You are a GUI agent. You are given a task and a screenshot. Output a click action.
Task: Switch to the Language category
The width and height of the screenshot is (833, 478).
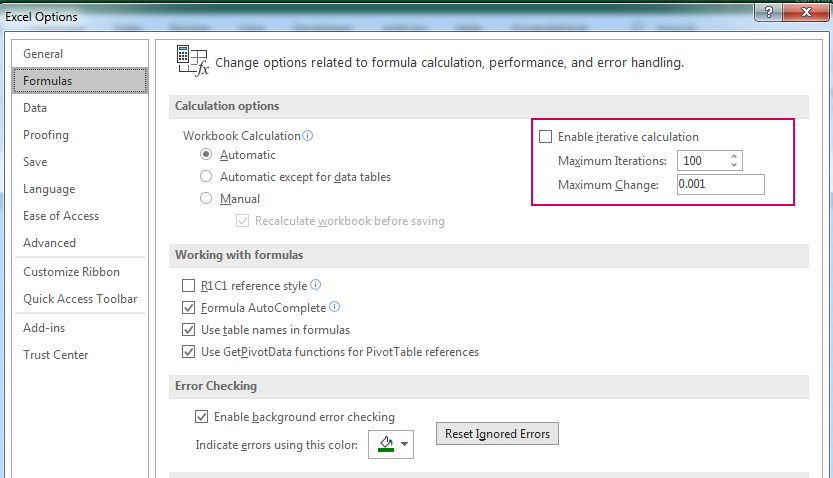pyautogui.click(x=80, y=189)
